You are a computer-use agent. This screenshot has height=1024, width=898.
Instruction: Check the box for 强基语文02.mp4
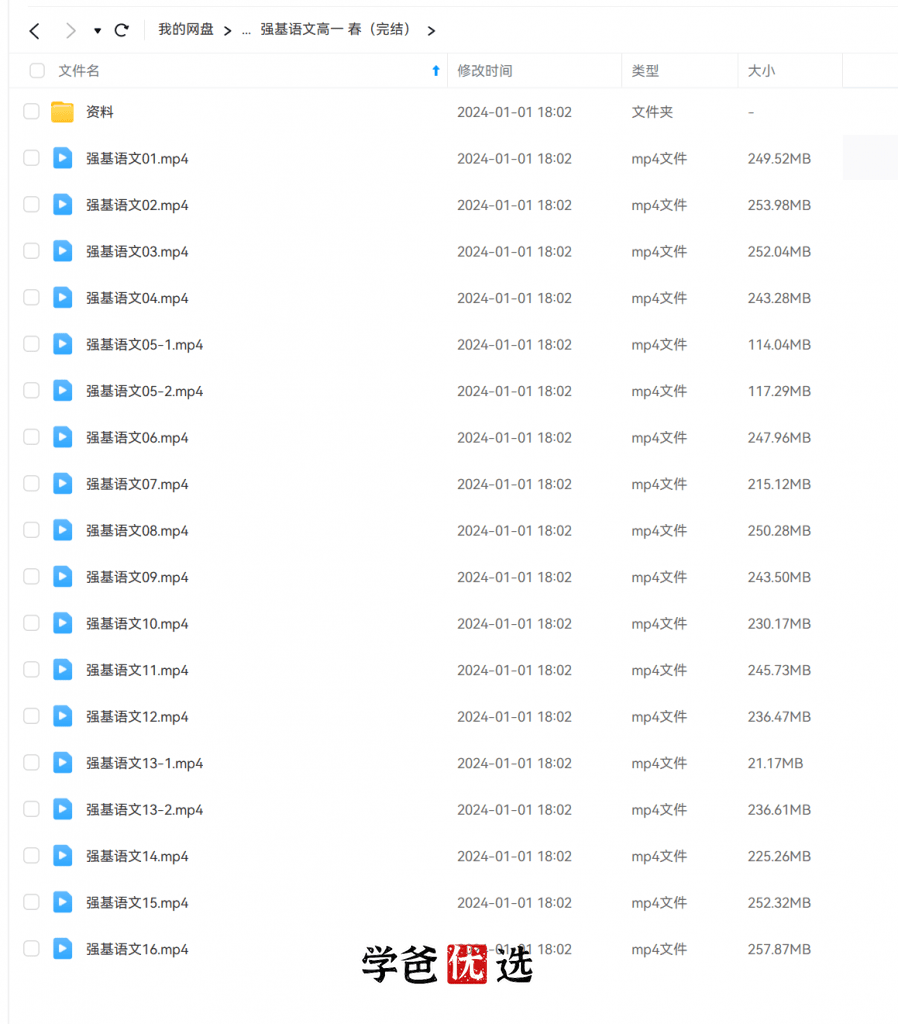coord(31,204)
